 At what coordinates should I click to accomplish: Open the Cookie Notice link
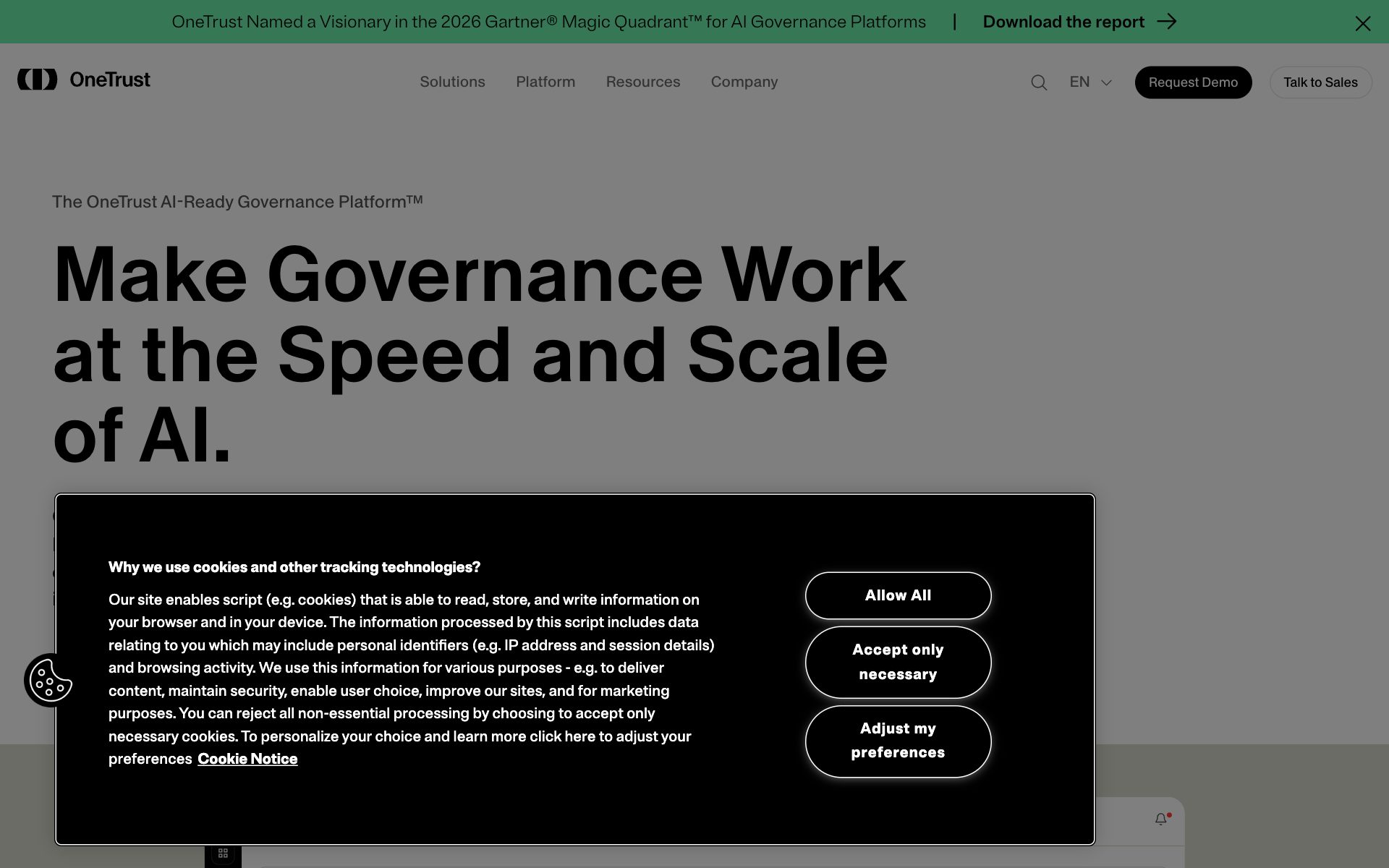[247, 759]
